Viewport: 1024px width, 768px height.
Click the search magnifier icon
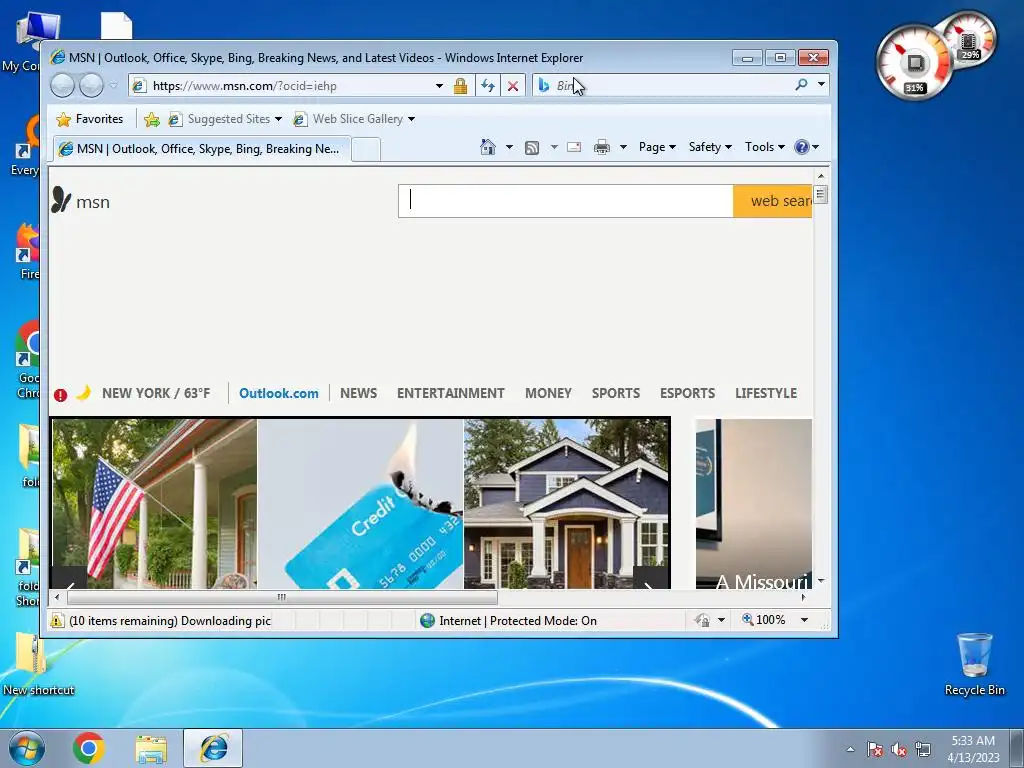tap(801, 84)
